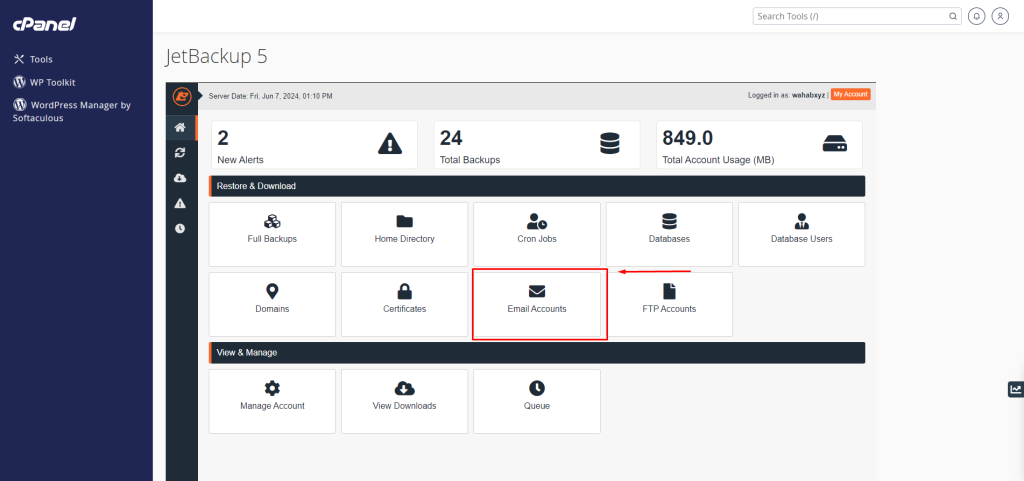Click the cloud download sidebar icon
Image resolution: width=1024 pixels, height=481 pixels.
click(x=180, y=178)
